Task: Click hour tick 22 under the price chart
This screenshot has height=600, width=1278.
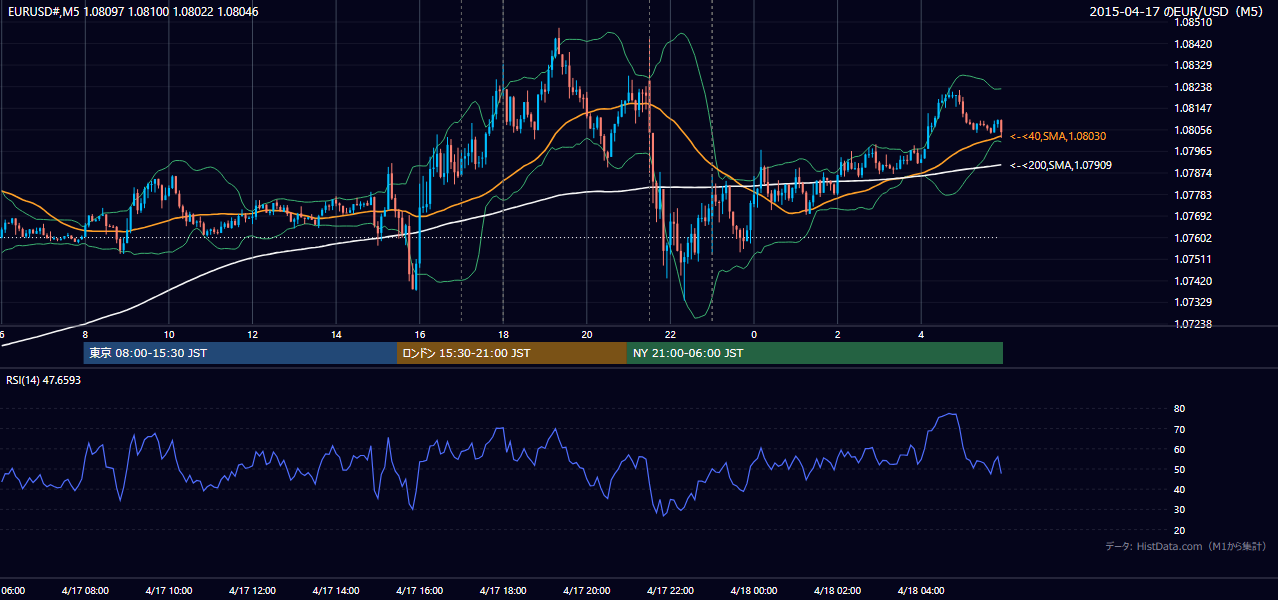Action: 670,334
